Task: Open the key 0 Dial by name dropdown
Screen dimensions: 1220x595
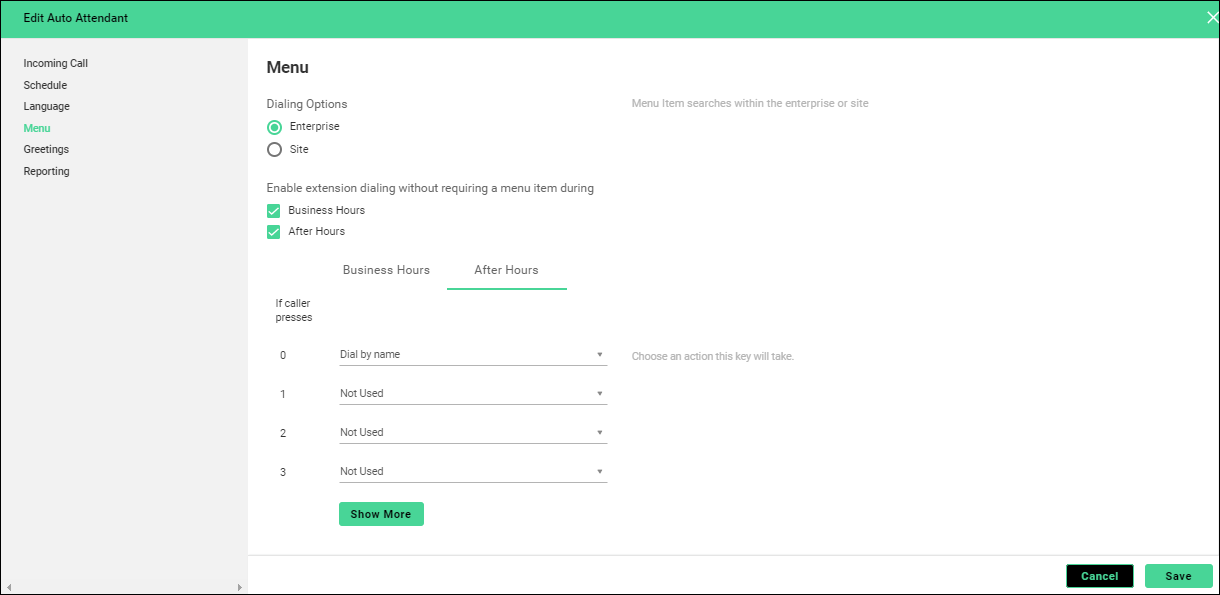Action: click(x=472, y=355)
